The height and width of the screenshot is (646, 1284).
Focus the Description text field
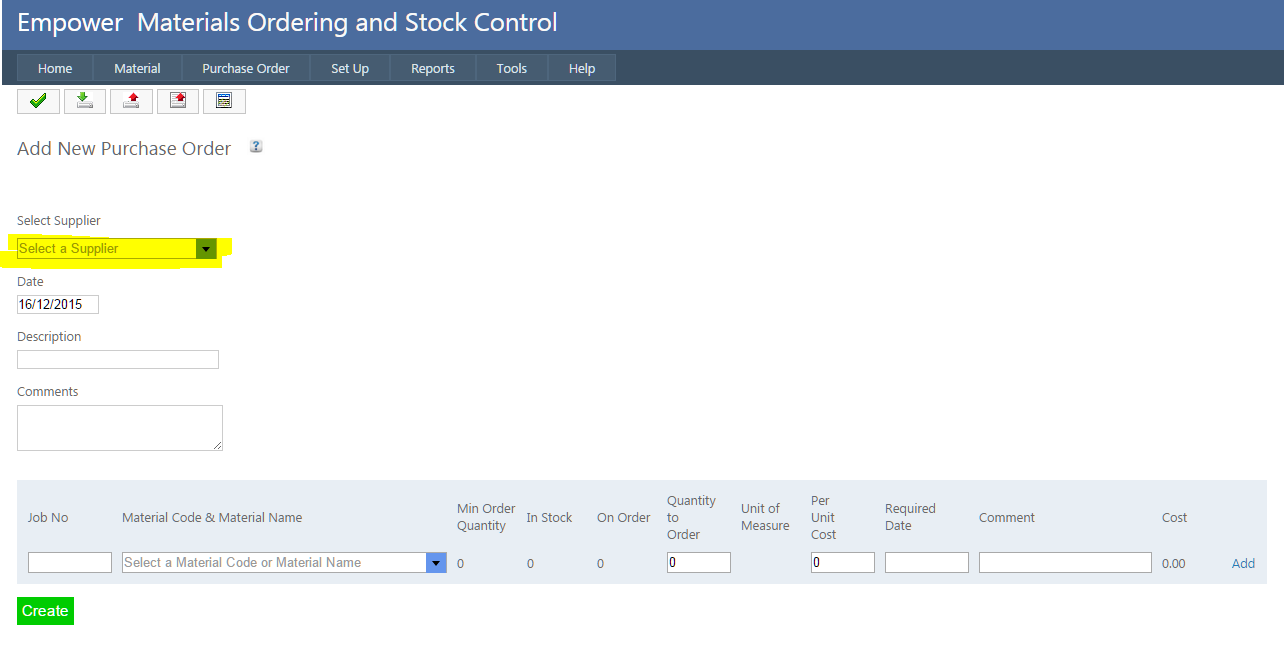tap(118, 360)
